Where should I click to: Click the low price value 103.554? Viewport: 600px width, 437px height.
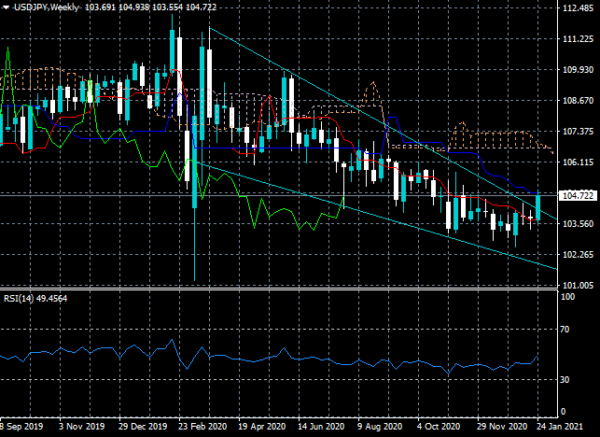click(167, 7)
